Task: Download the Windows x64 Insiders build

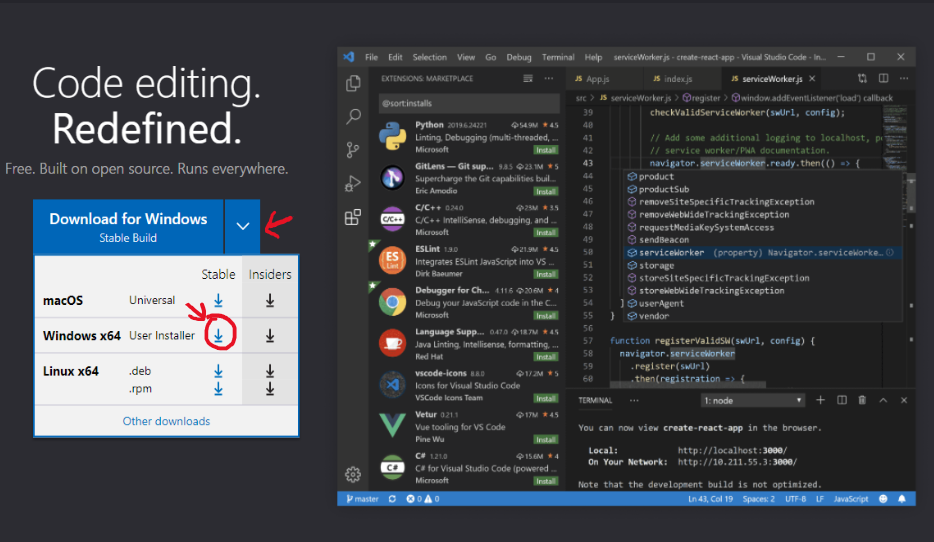Action: pyautogui.click(x=270, y=336)
